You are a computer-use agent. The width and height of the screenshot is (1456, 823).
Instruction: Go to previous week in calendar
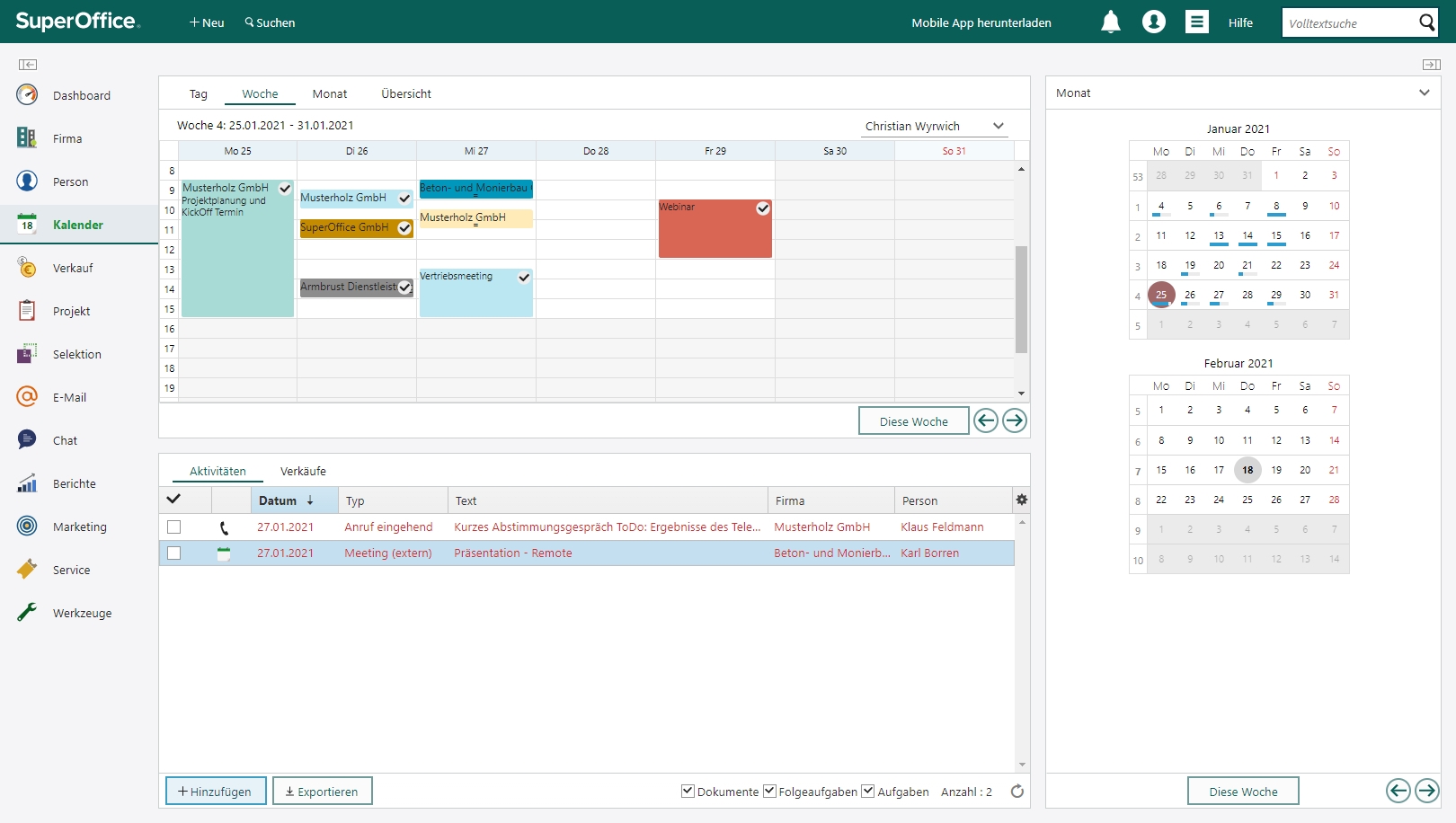tap(986, 420)
